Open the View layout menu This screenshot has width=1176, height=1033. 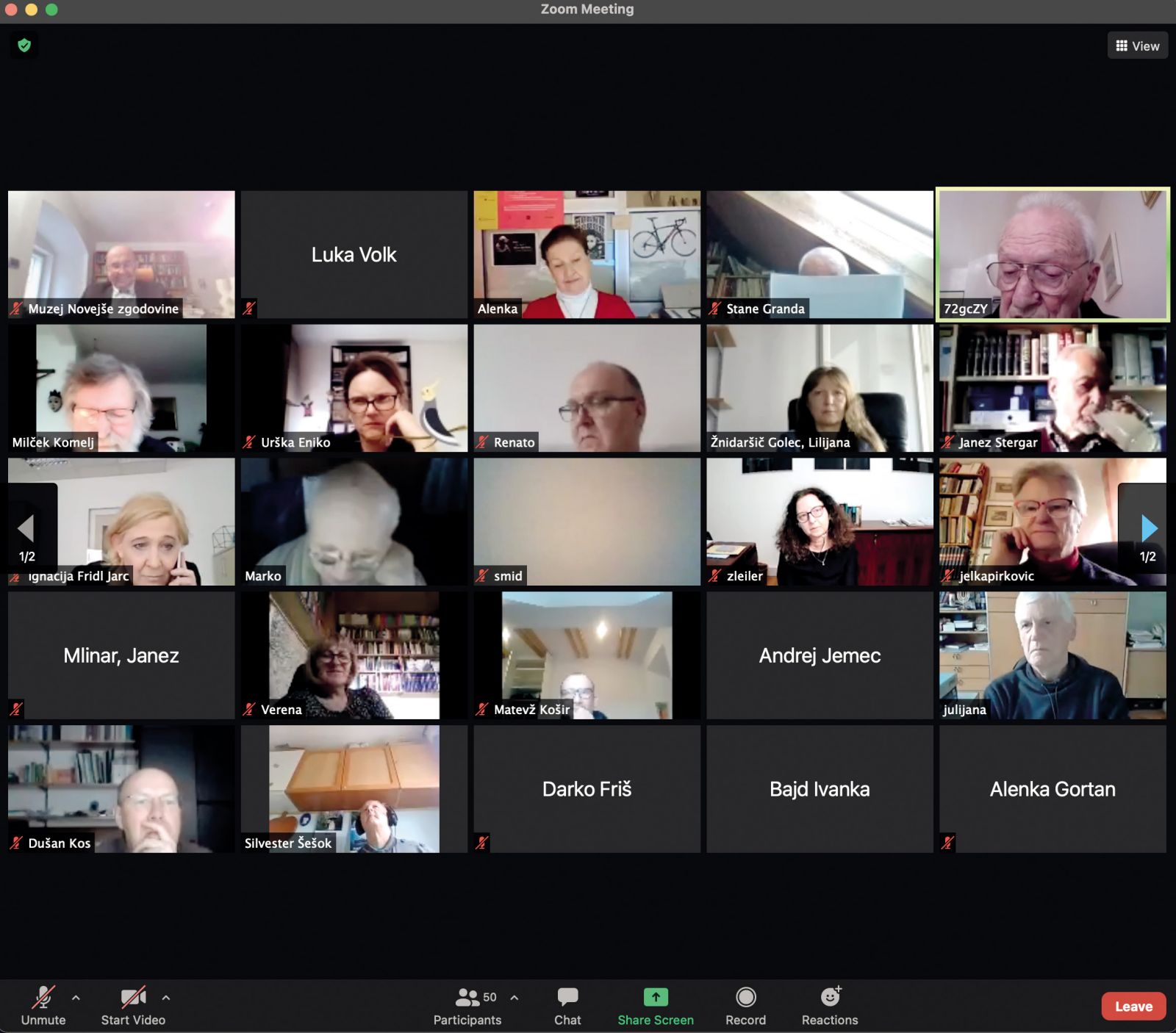tap(1137, 46)
